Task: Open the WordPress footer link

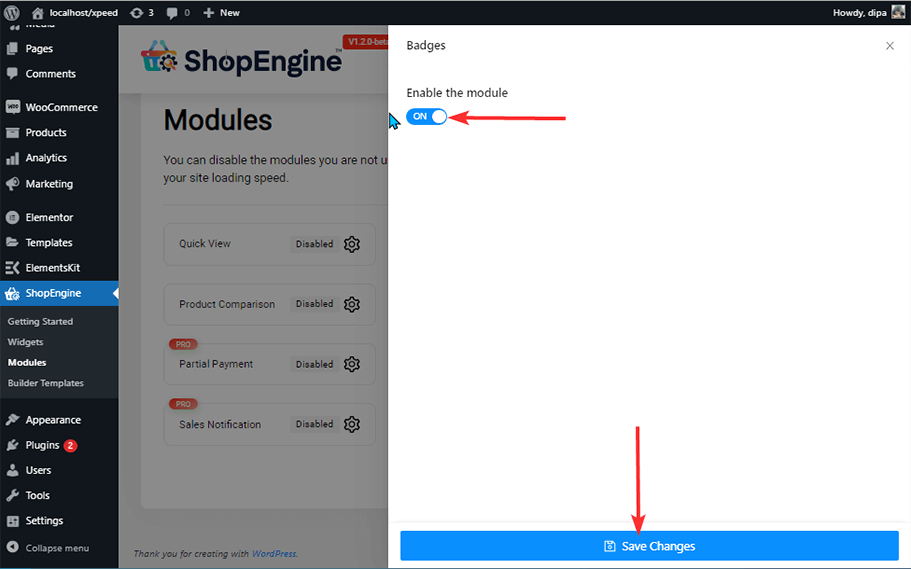Action: point(274,554)
